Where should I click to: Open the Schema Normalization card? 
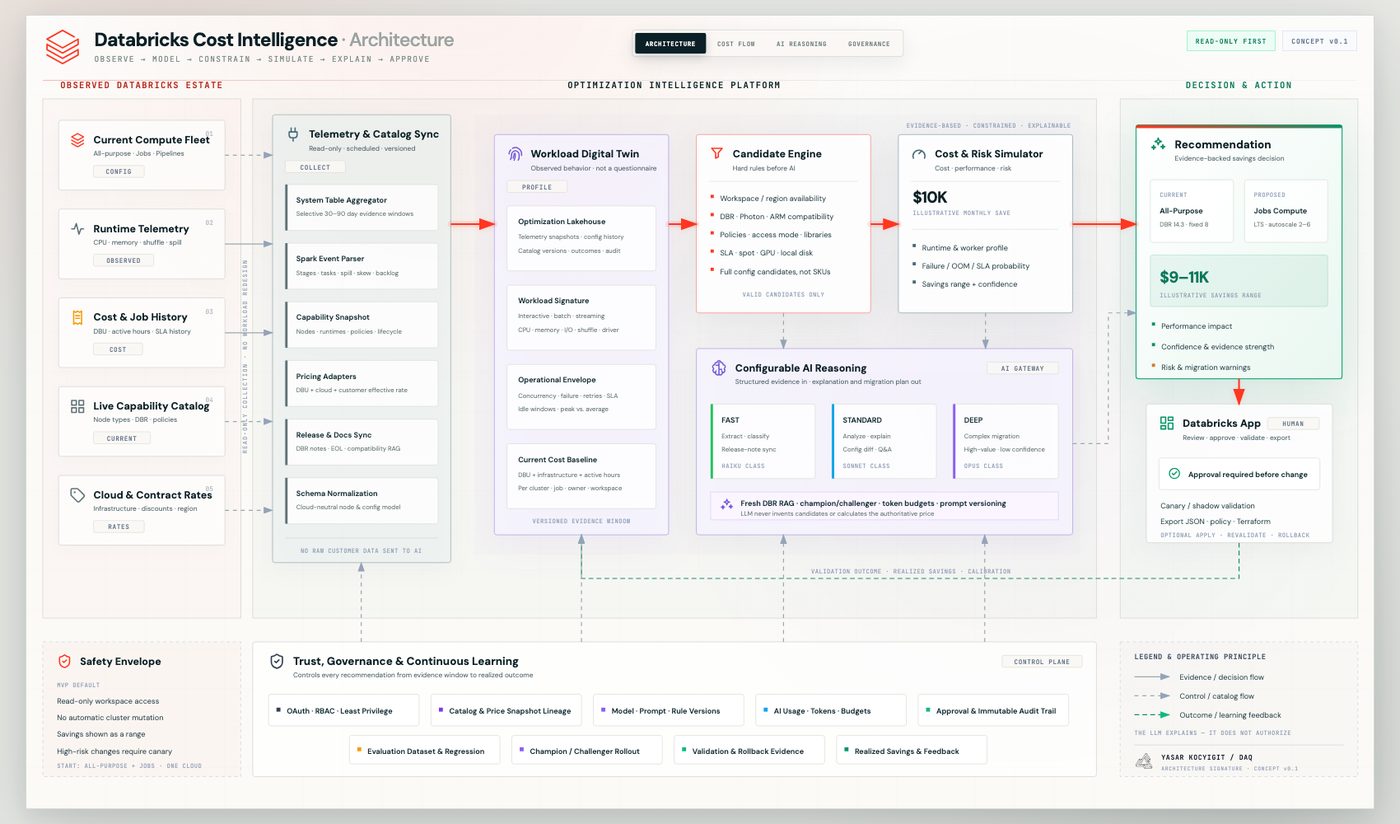point(361,500)
